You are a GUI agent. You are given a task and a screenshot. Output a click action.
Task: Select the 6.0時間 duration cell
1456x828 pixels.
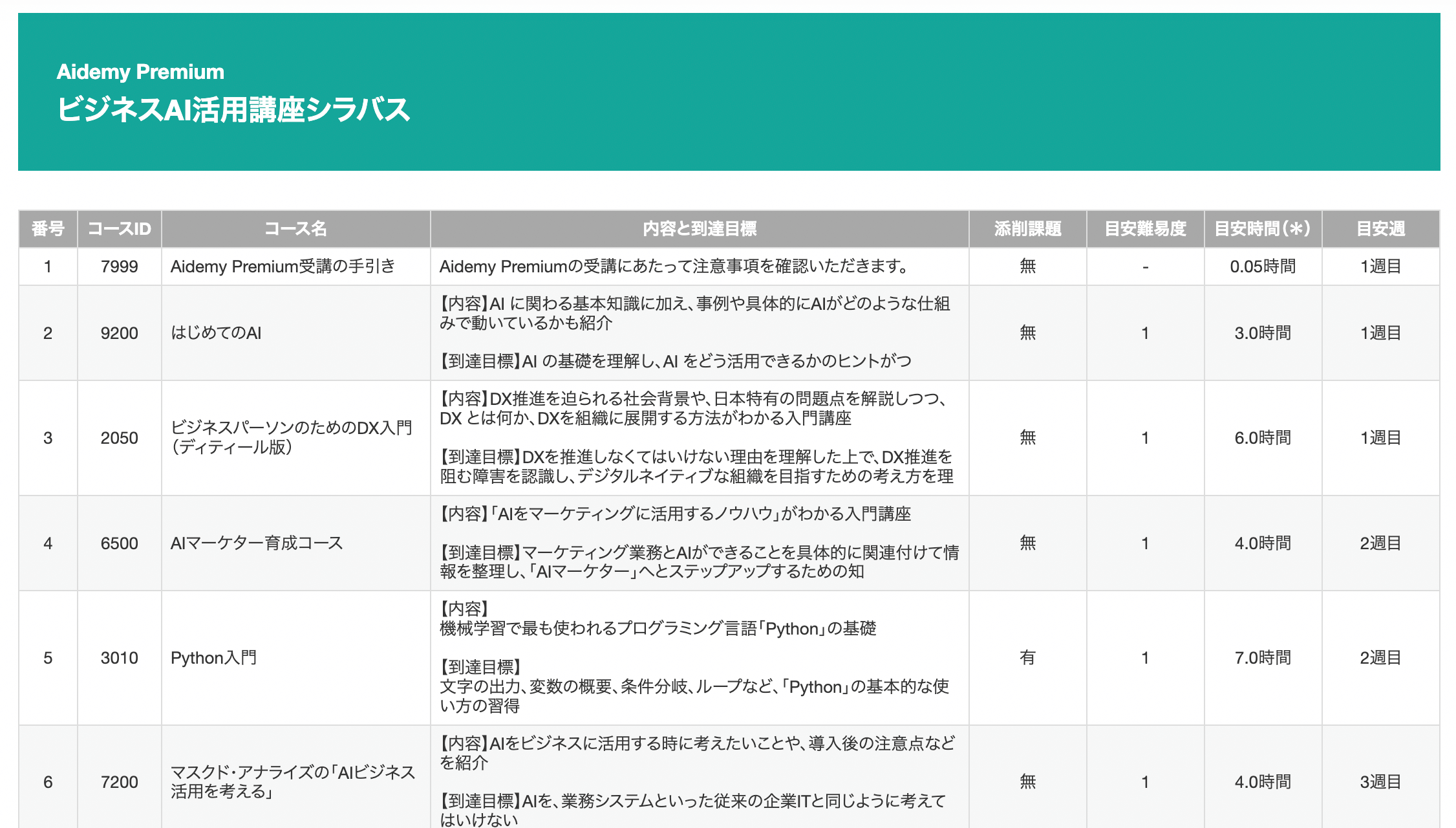(1263, 438)
